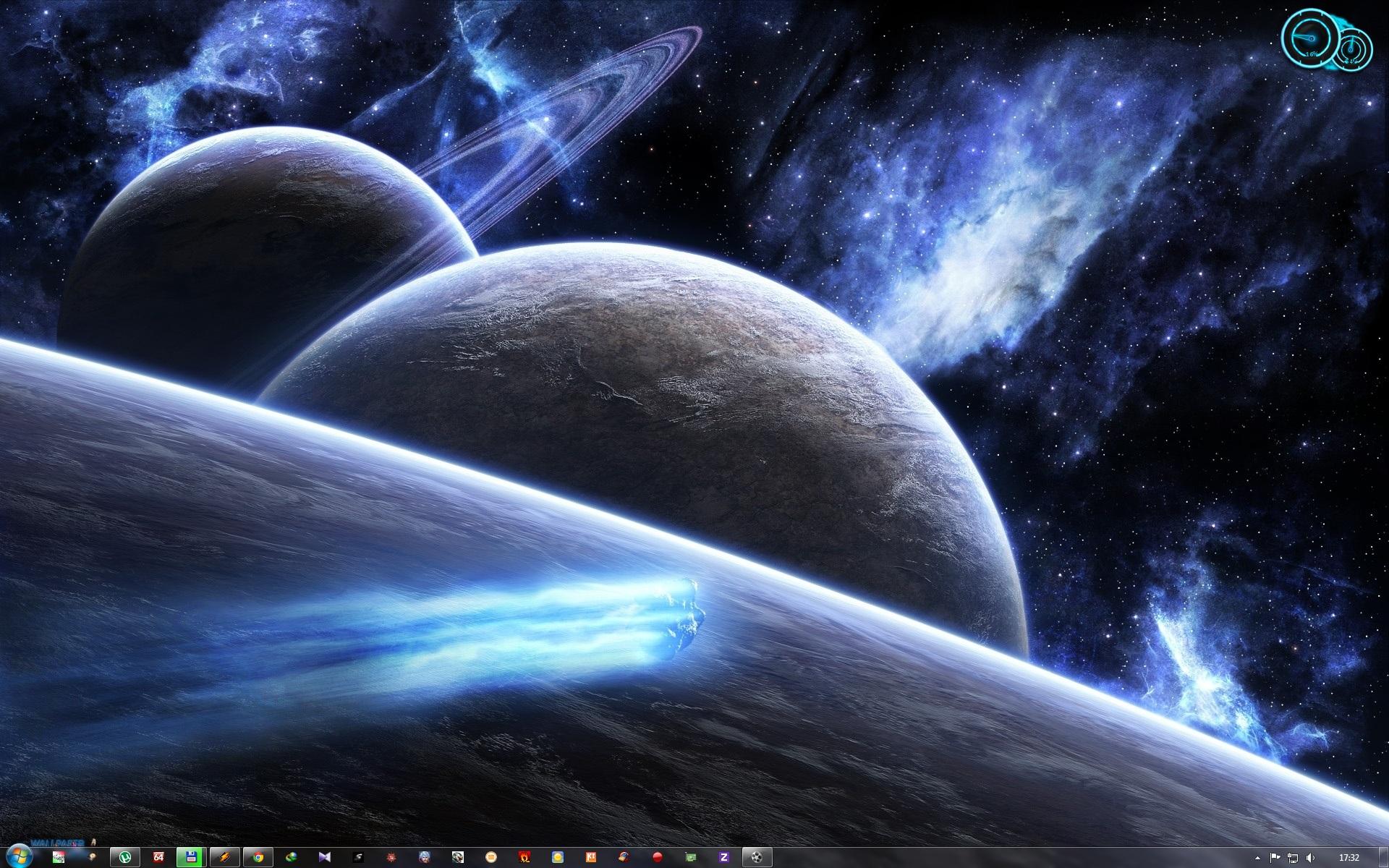
Task: Open the green circuit-card taskbar icon
Action: [x=691, y=858]
